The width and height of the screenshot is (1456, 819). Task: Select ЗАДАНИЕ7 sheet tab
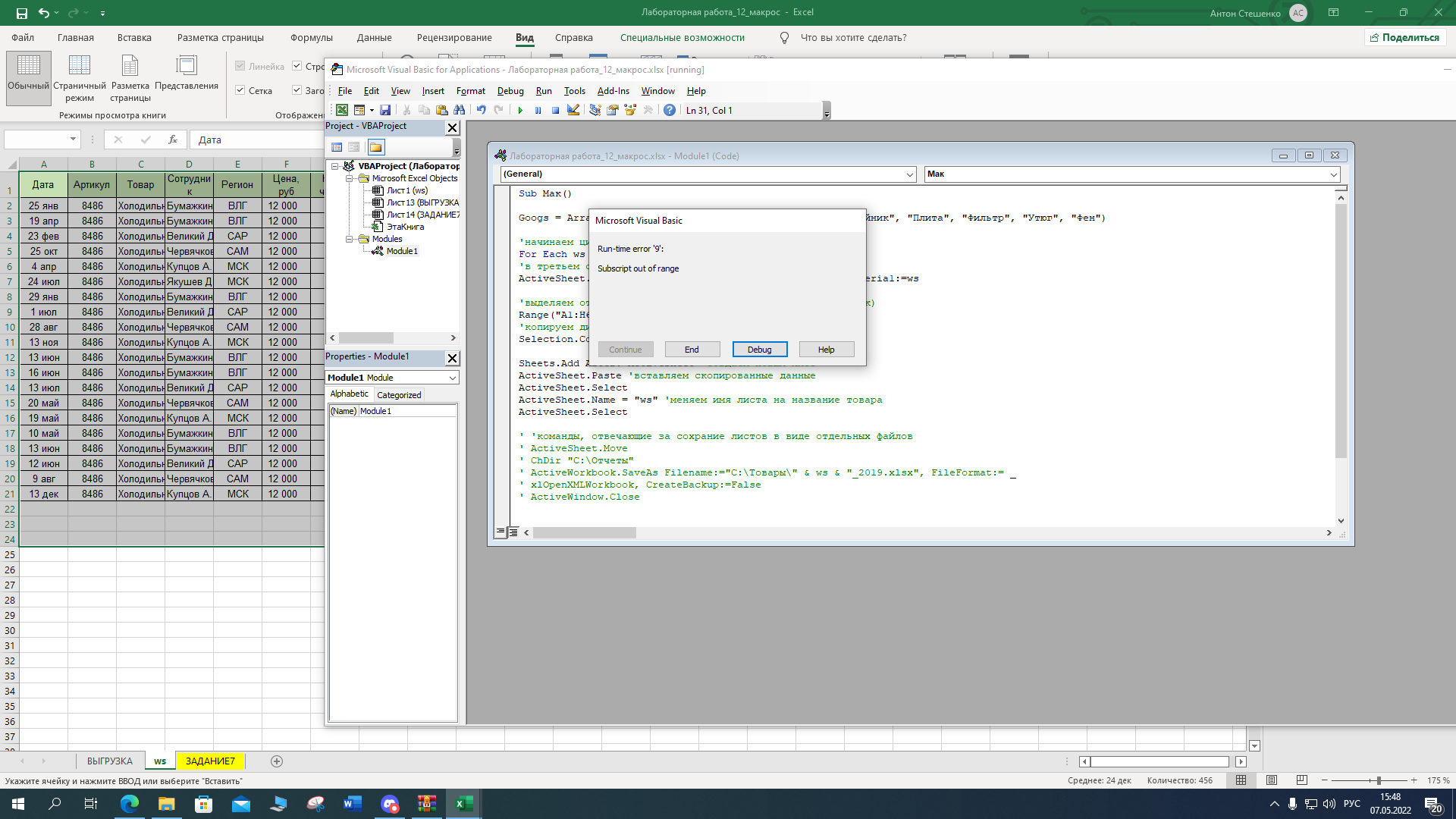point(210,761)
